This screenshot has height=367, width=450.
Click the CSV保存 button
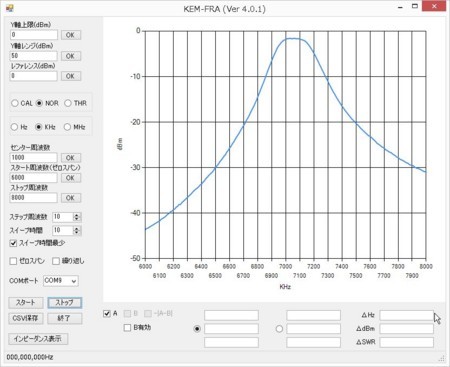pyautogui.click(x=26, y=318)
